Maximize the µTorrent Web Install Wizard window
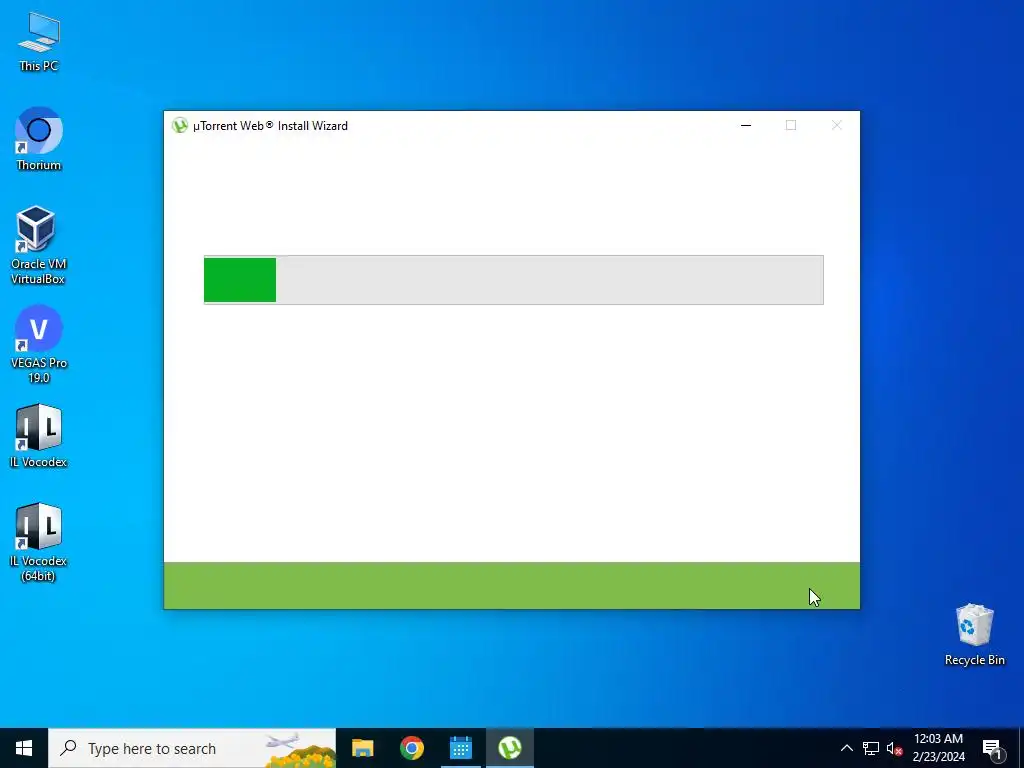1024x768 pixels. 791,125
